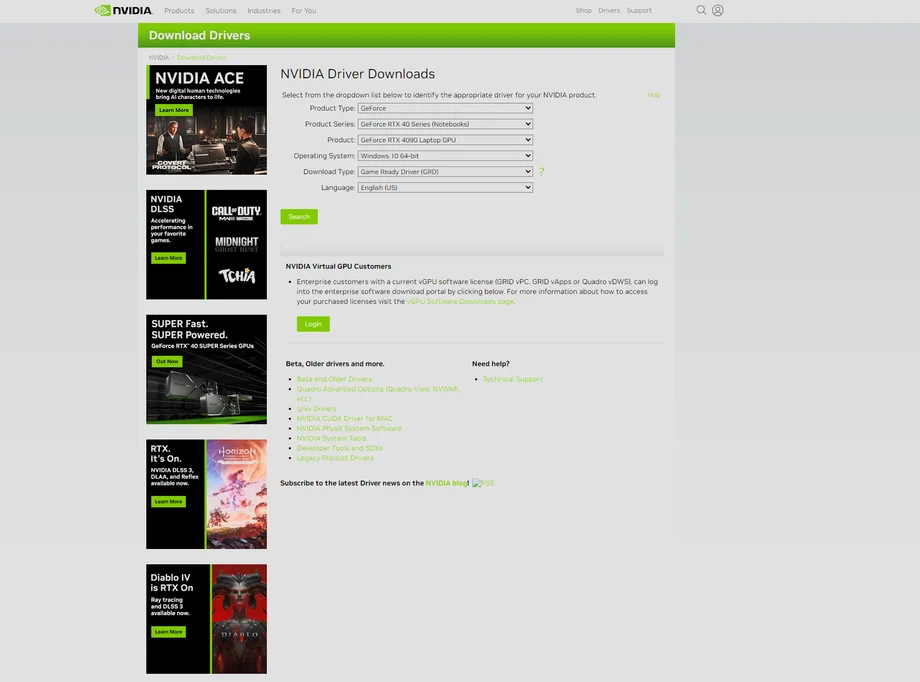Select the Language dropdown
This screenshot has width=920, height=682.
445,188
